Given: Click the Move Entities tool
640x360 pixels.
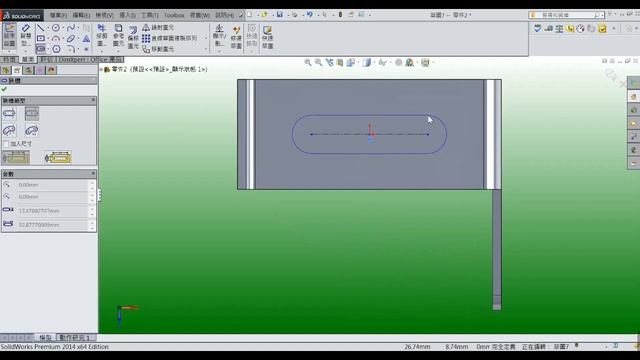Looking at the screenshot, I should click(x=158, y=49).
